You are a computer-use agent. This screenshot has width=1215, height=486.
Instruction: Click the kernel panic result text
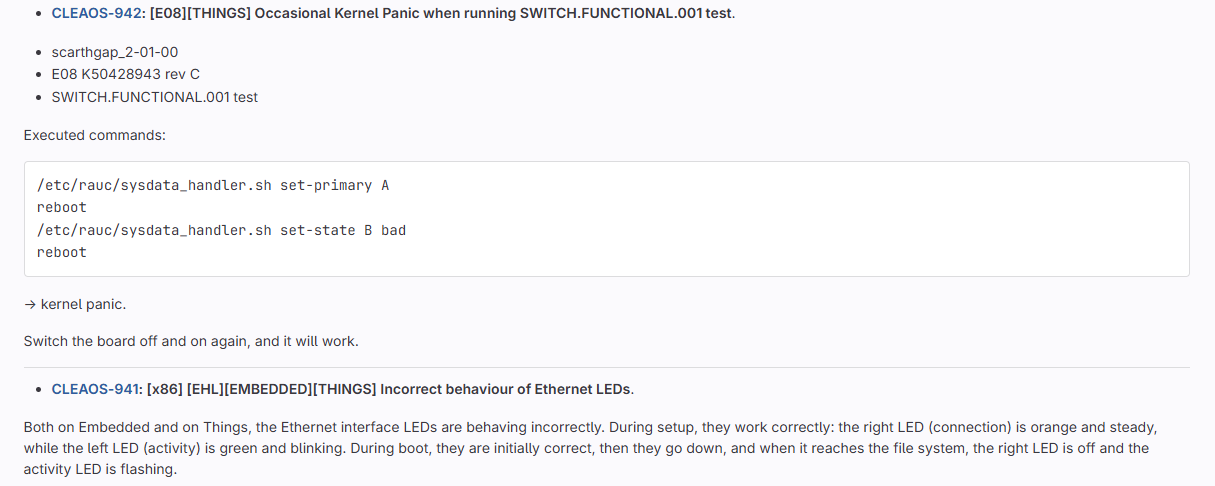click(97, 304)
